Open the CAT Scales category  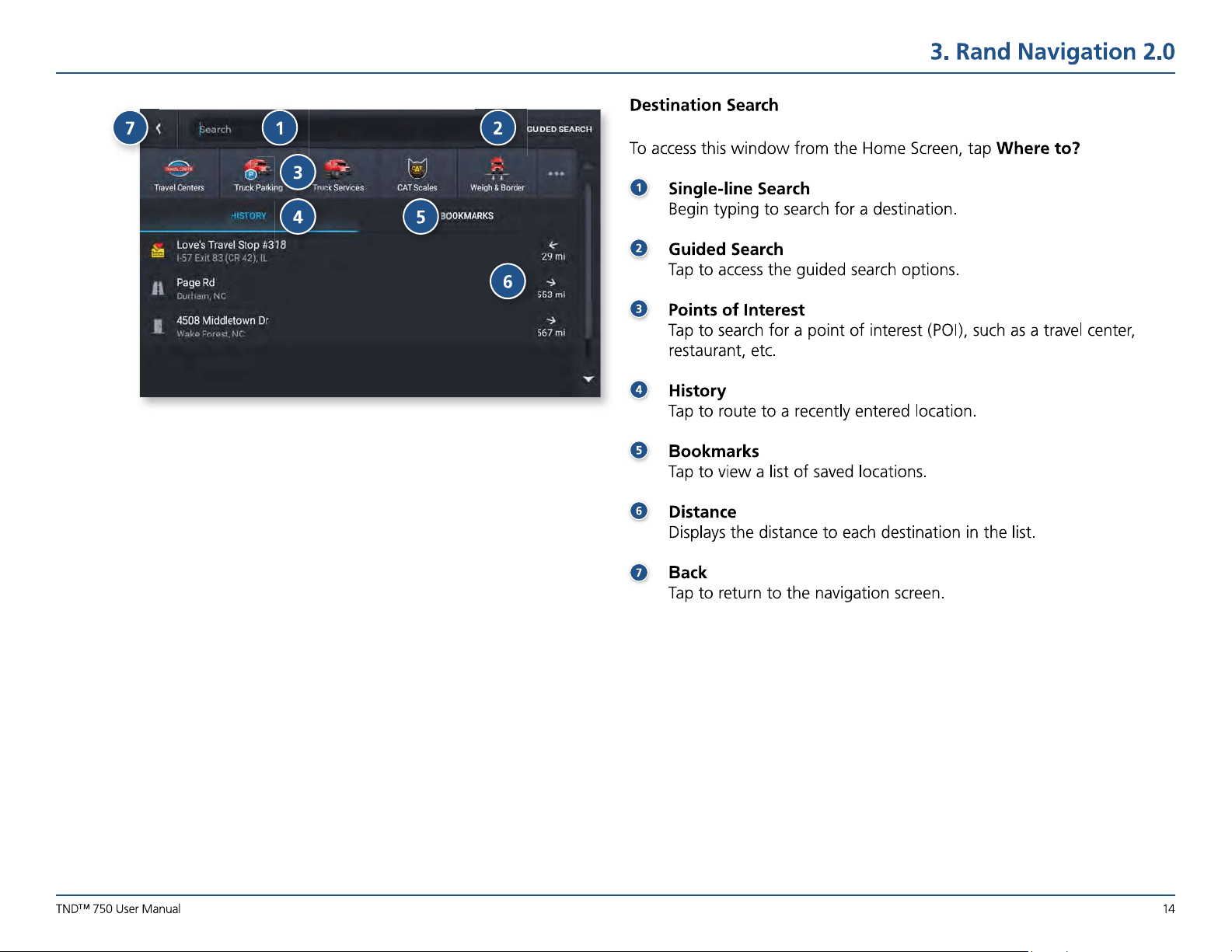417,174
